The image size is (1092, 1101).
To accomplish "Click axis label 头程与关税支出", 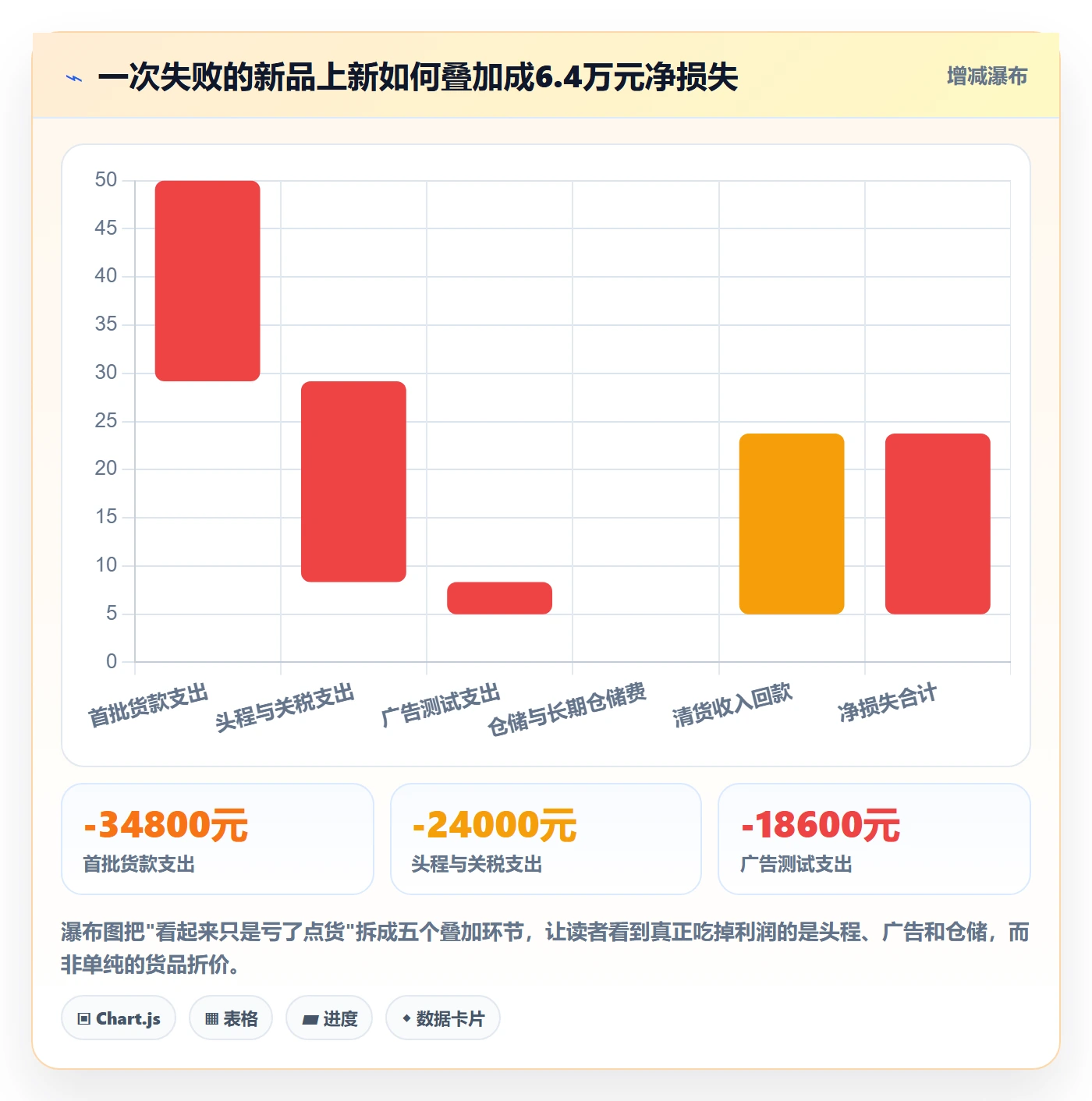I will point(285,707).
